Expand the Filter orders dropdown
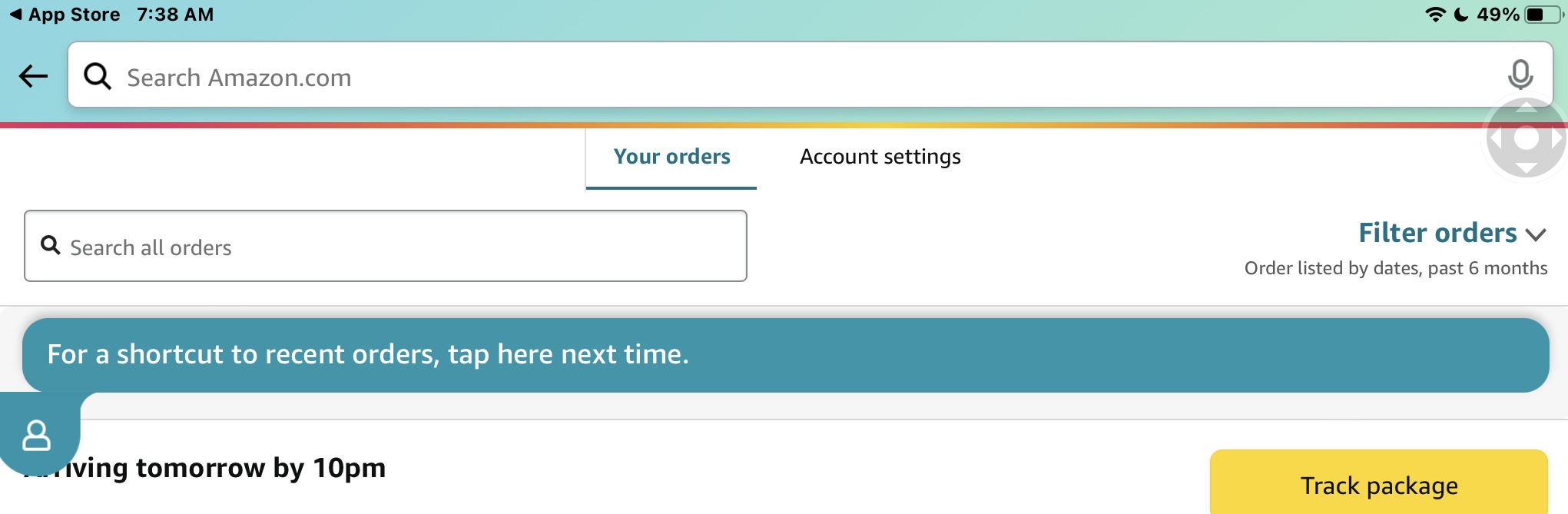This screenshot has height=514, width=1568. click(x=1437, y=233)
